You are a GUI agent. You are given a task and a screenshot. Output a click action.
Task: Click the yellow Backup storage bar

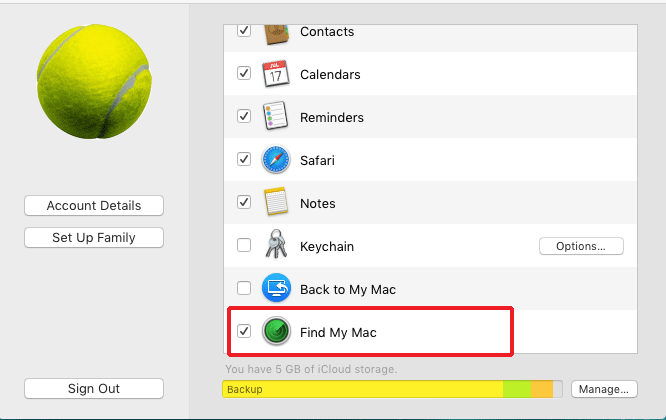pyautogui.click(x=362, y=389)
